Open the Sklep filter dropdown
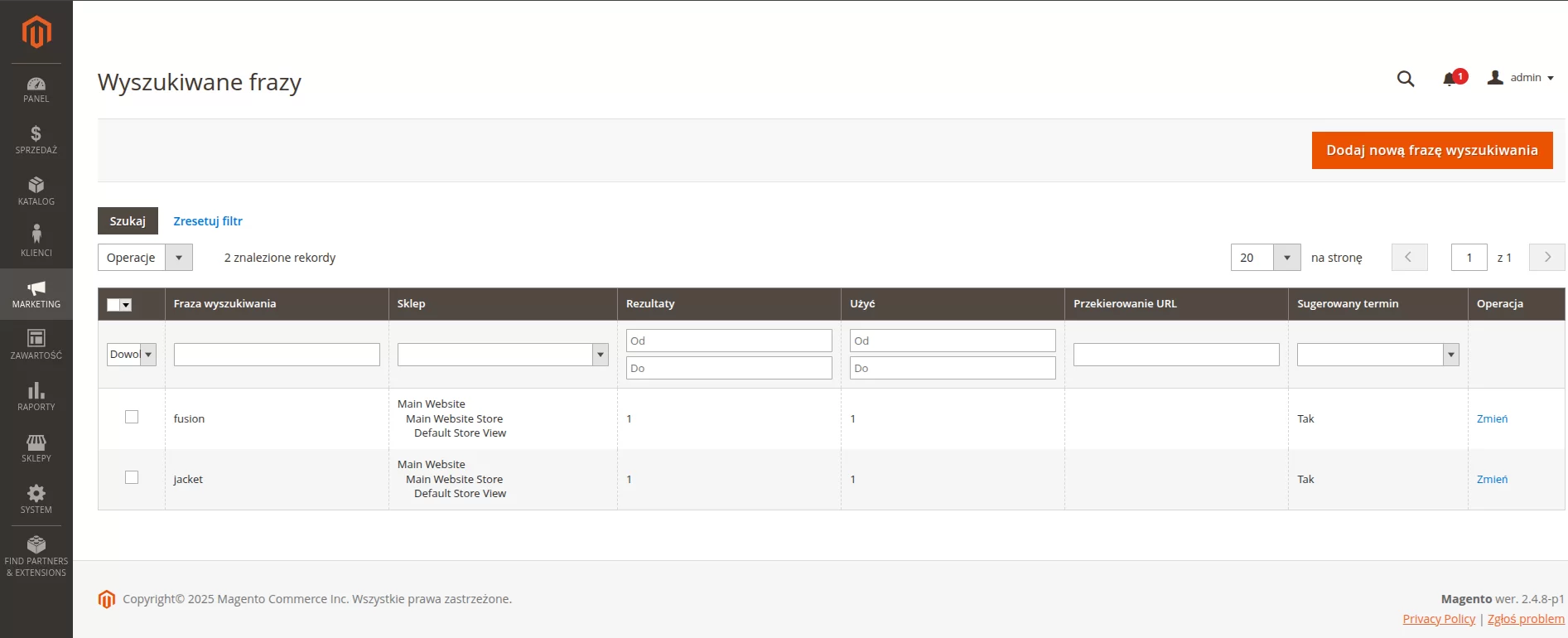The image size is (1568, 638). pos(503,355)
